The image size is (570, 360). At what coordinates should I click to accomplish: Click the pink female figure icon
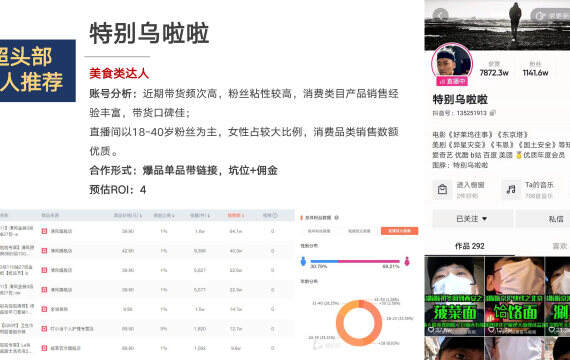coord(407,261)
